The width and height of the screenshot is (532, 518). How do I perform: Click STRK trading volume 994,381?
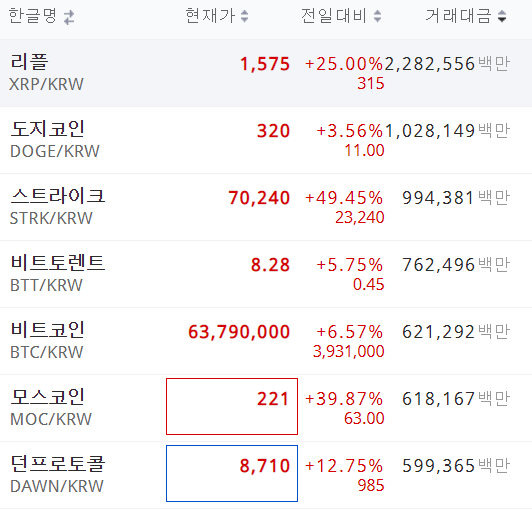coord(438,198)
